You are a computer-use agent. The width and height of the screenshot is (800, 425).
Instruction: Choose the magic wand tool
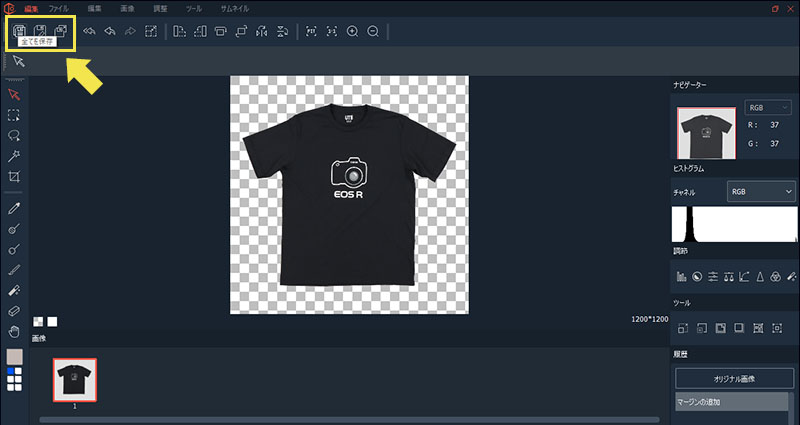[x=14, y=156]
